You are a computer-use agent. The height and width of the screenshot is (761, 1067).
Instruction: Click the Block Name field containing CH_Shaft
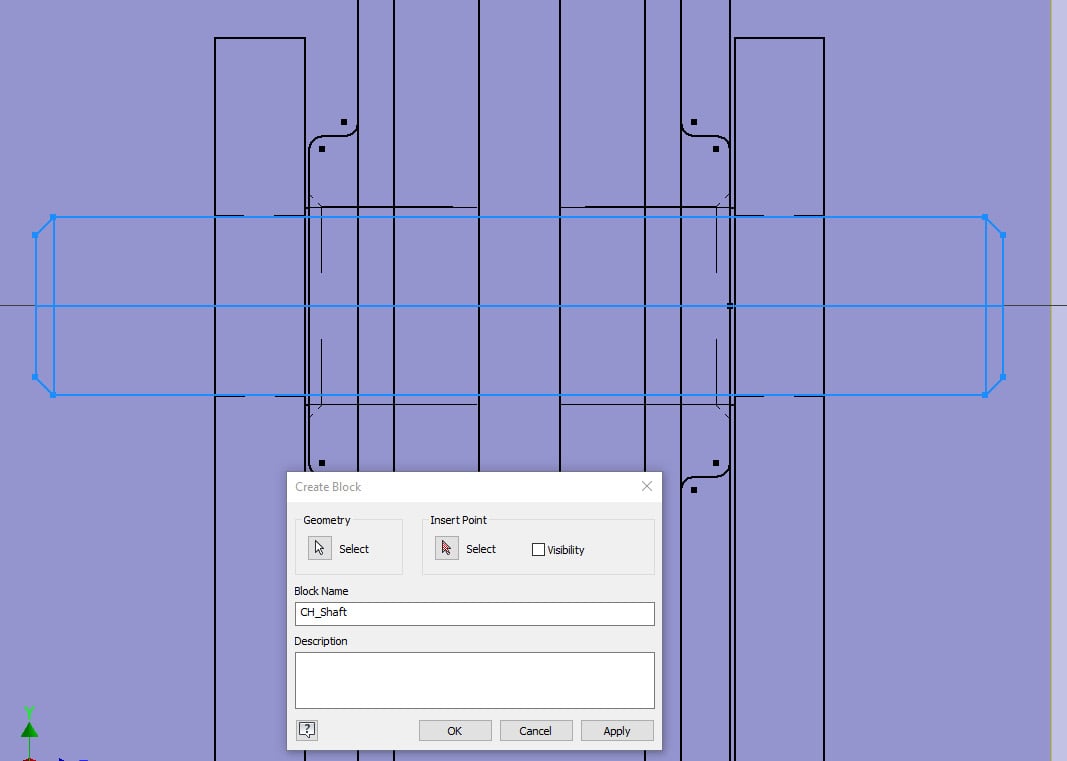474,613
